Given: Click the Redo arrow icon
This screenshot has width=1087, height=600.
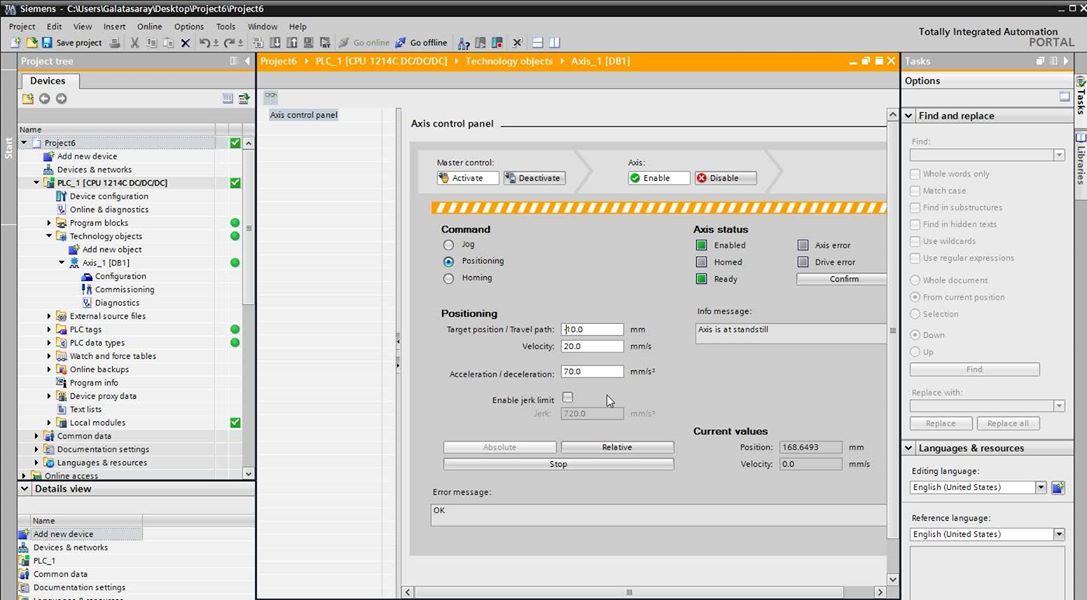Looking at the screenshot, I should click(228, 42).
